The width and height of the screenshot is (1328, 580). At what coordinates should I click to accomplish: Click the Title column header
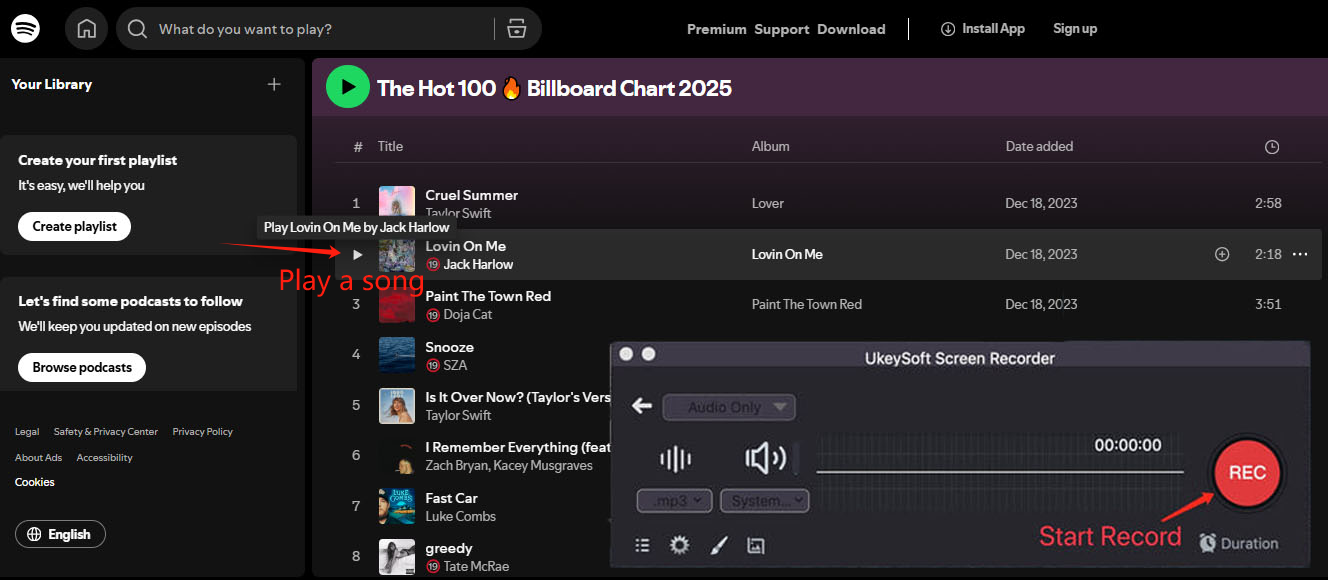[x=390, y=146]
